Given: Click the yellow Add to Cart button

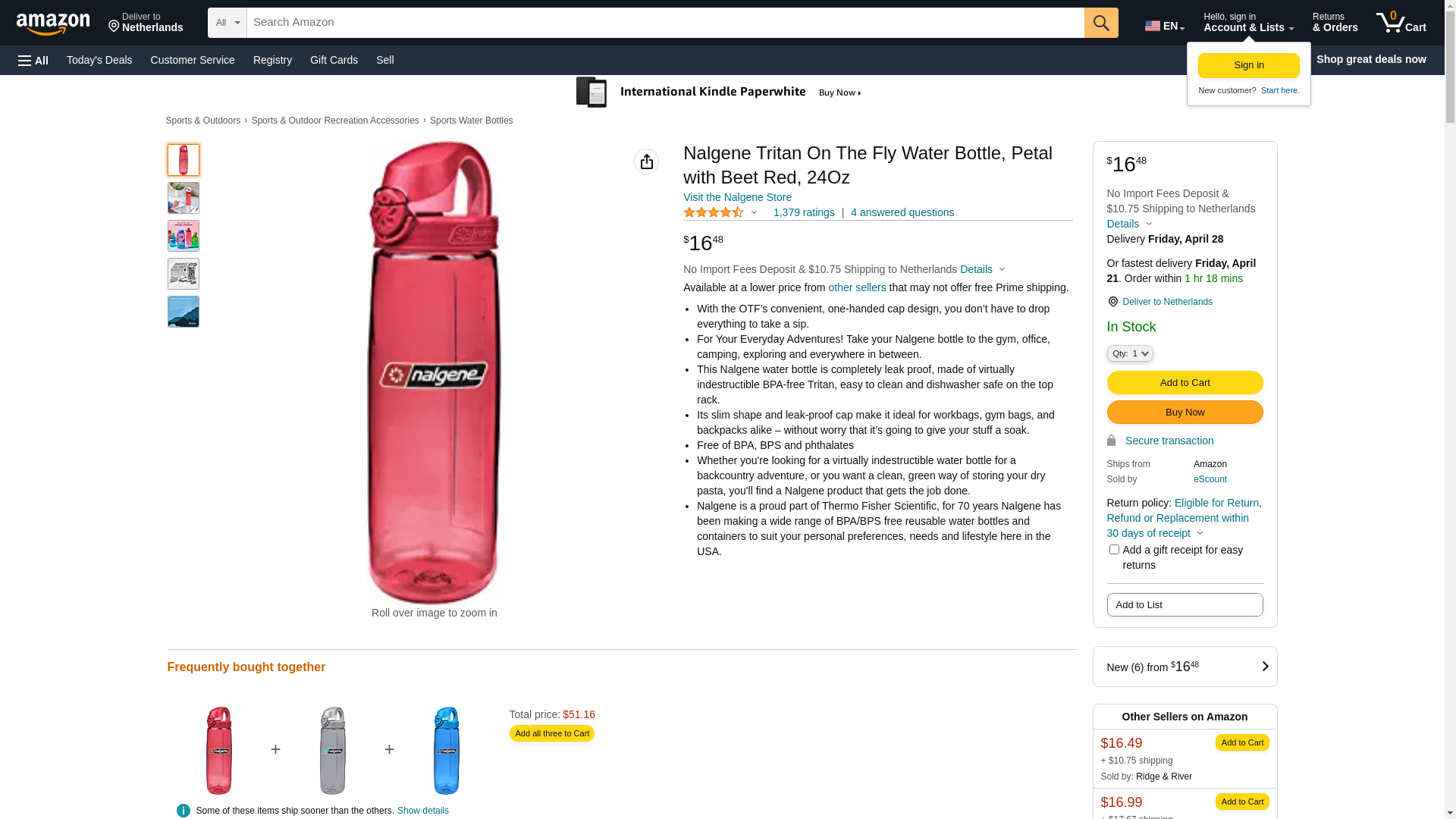Looking at the screenshot, I should (1185, 382).
